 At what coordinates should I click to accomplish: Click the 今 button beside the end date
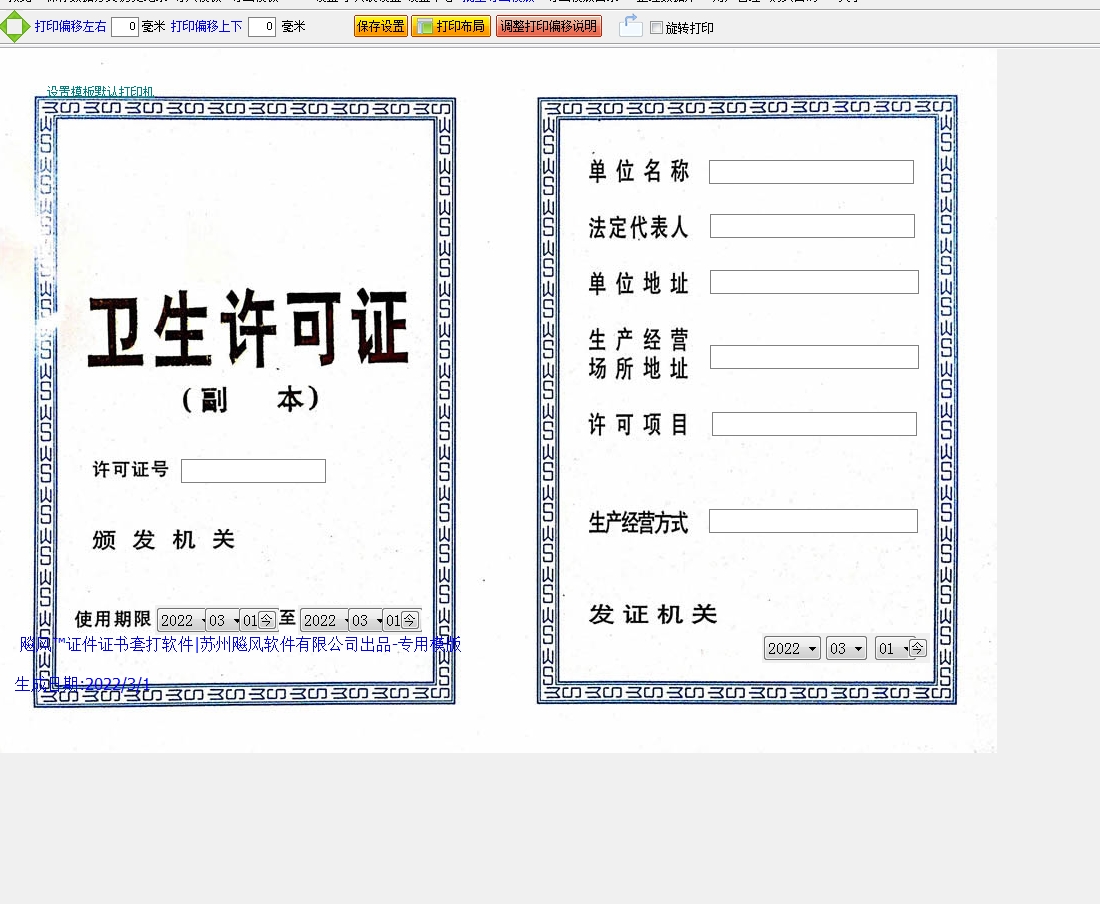[x=410, y=620]
